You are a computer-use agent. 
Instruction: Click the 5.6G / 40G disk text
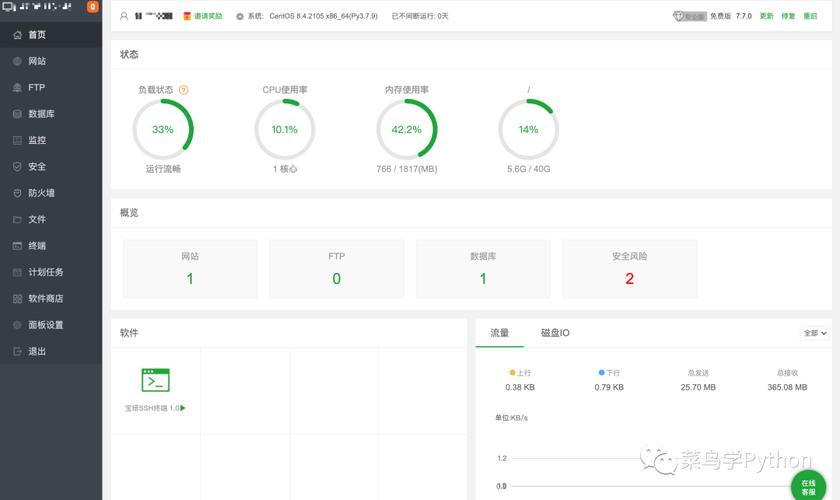point(528,169)
